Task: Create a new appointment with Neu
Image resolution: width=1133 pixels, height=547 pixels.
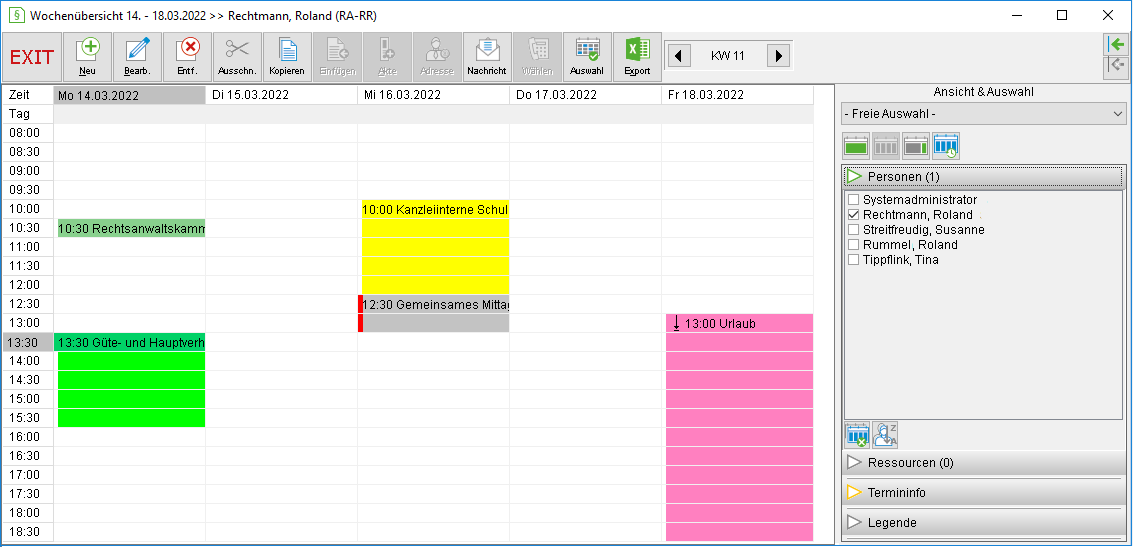Action: tap(87, 57)
